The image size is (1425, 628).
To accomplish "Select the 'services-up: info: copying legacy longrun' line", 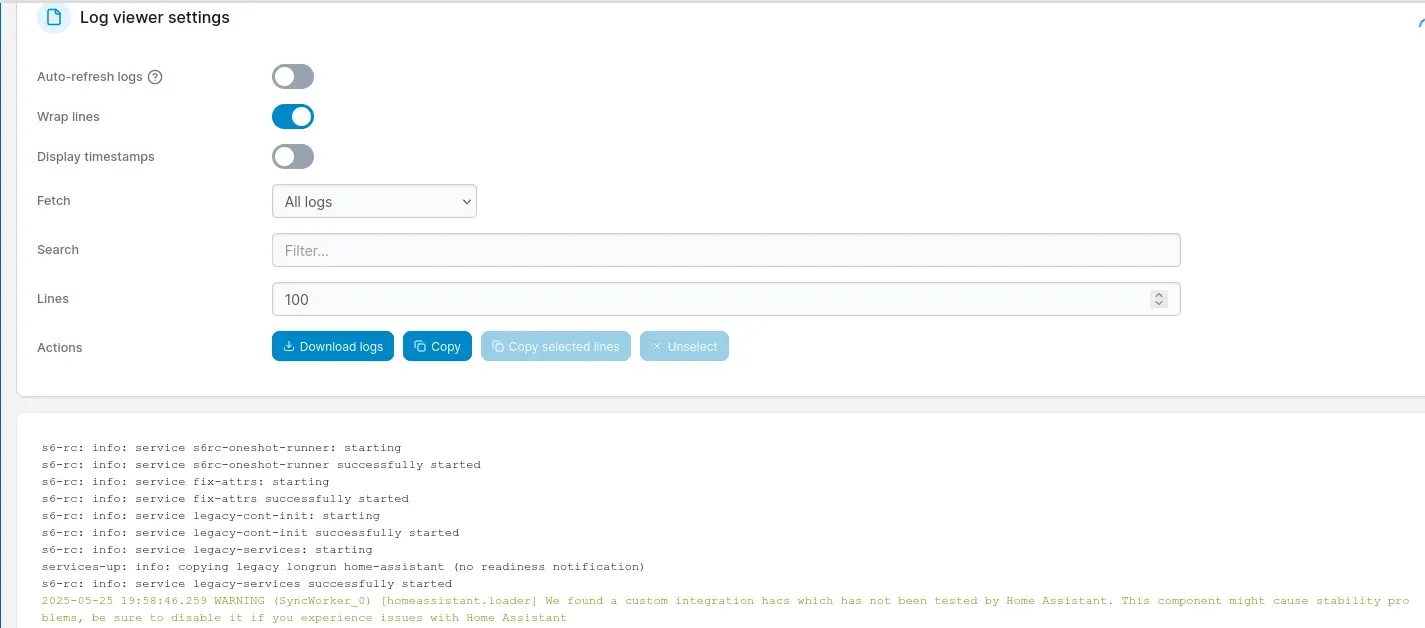I will tap(343, 567).
